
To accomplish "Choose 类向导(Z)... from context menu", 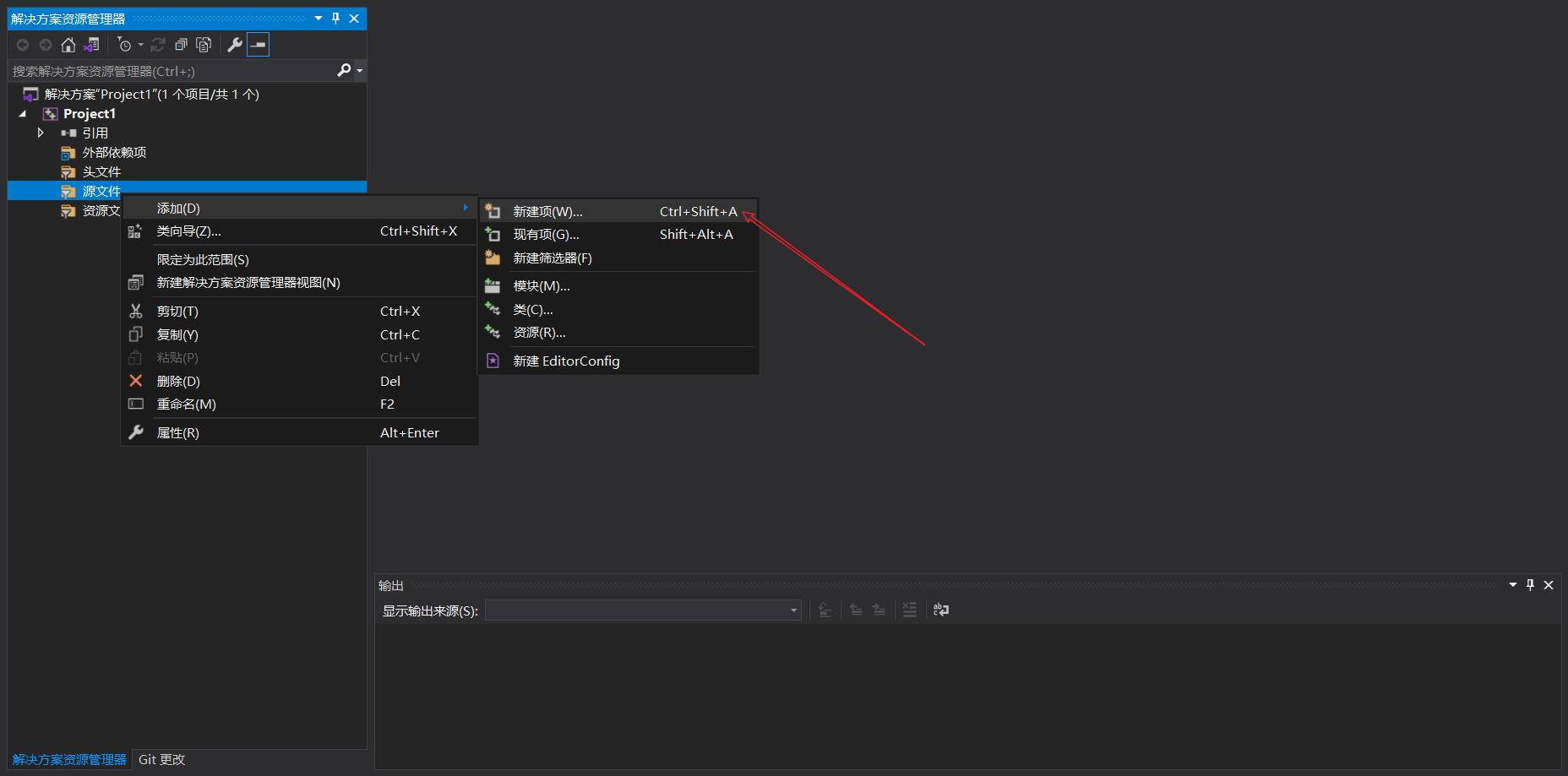I will pos(299,231).
